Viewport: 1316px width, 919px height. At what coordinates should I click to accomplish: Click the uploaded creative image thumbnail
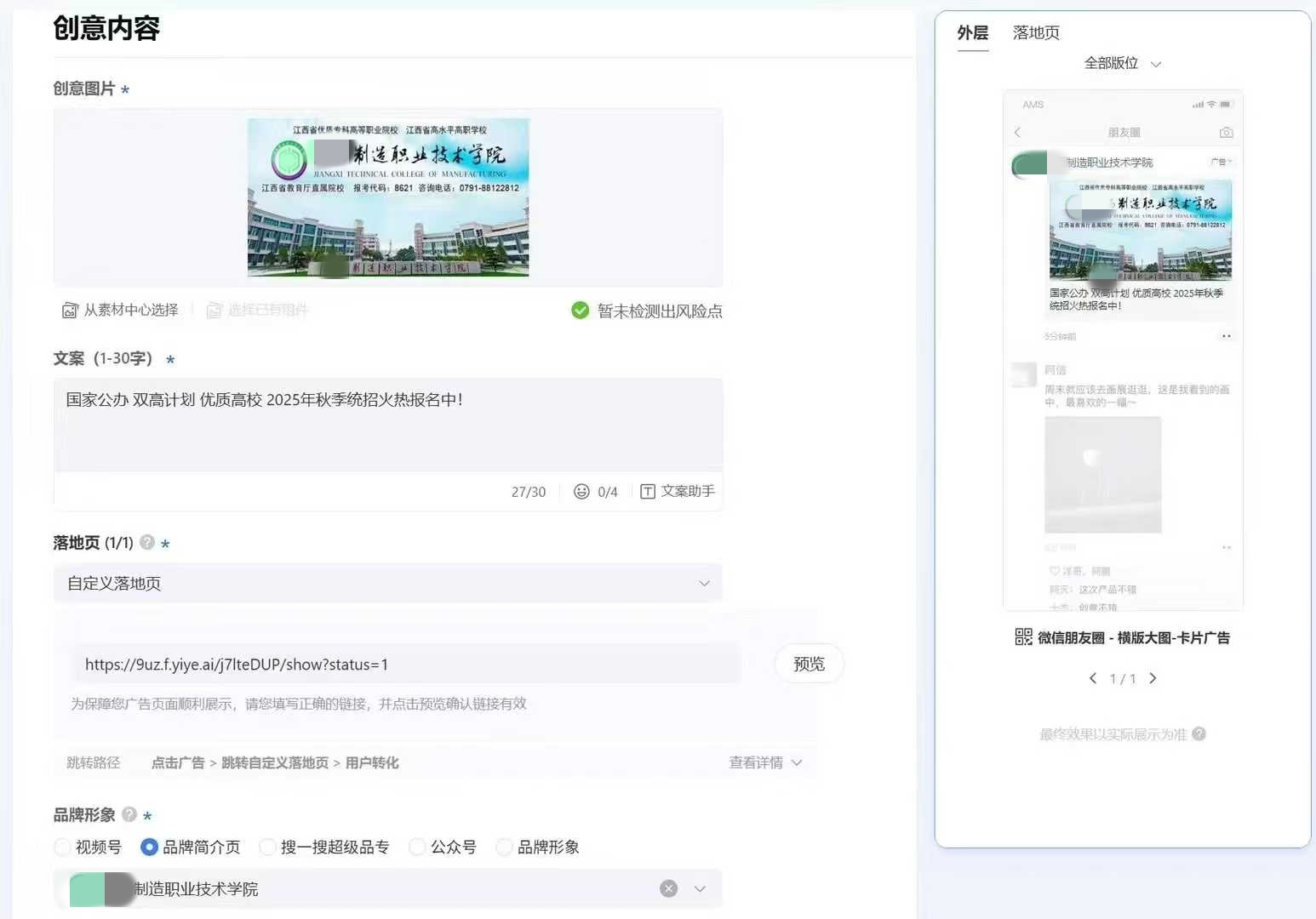tap(388, 197)
